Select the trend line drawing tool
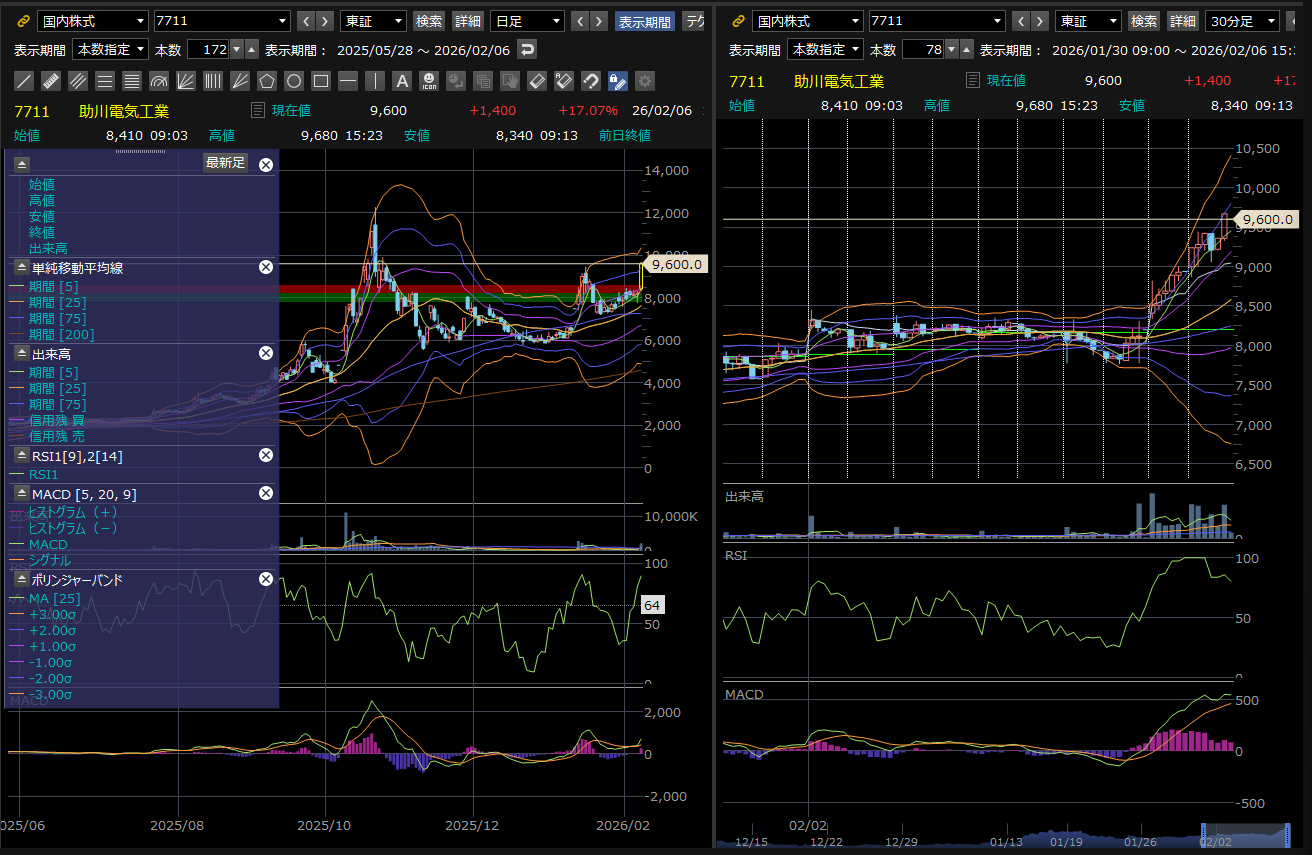This screenshot has height=855, width=1312. 24,81
